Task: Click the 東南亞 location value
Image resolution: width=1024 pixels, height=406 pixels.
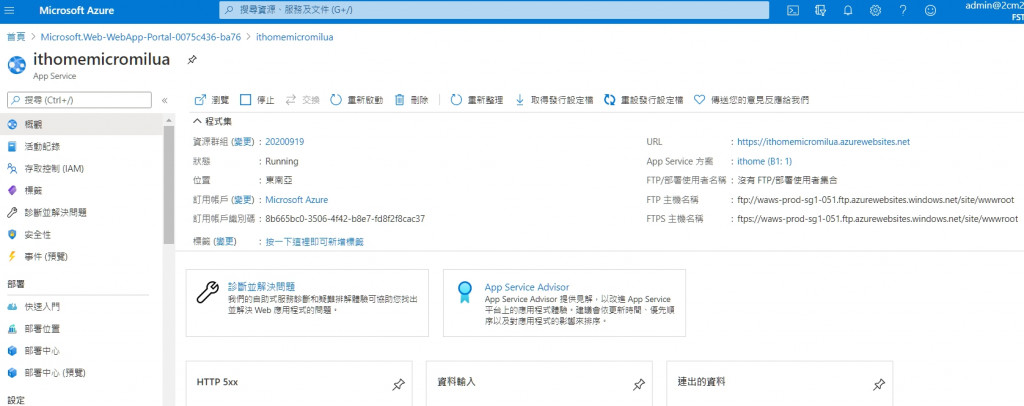Action: (278, 180)
